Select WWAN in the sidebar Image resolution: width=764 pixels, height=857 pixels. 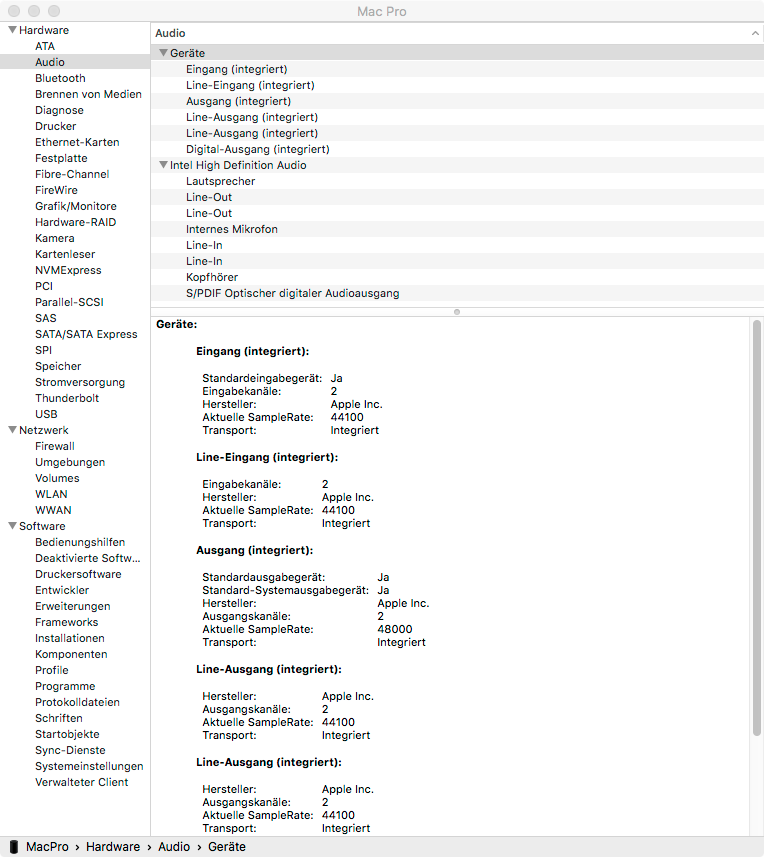click(x=53, y=510)
